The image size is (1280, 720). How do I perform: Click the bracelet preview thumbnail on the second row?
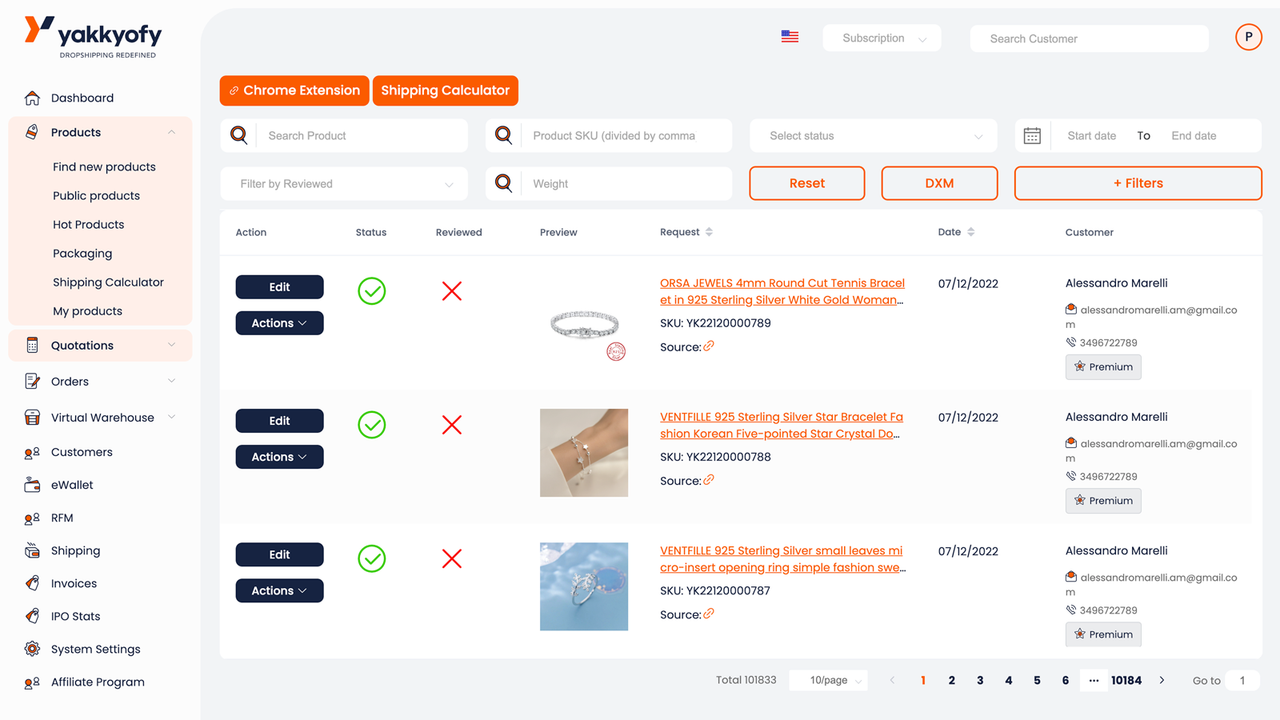tap(583, 453)
